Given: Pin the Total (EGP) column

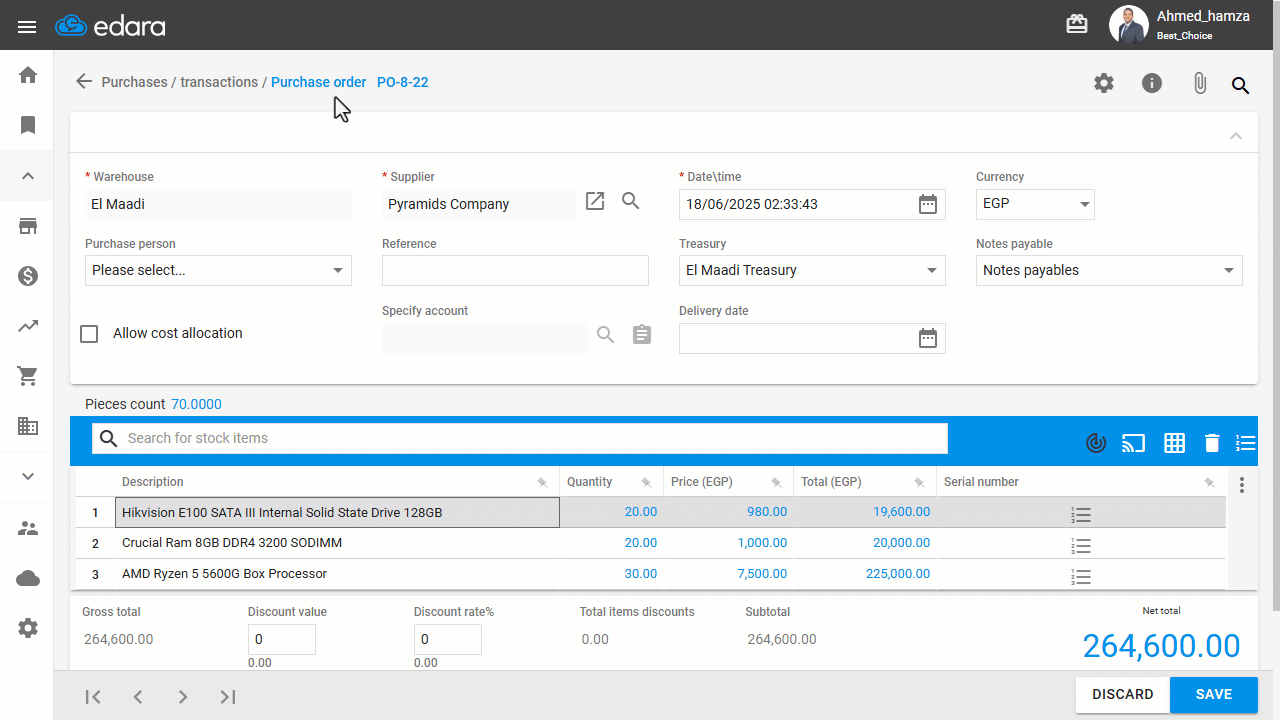Looking at the screenshot, I should 919,483.
